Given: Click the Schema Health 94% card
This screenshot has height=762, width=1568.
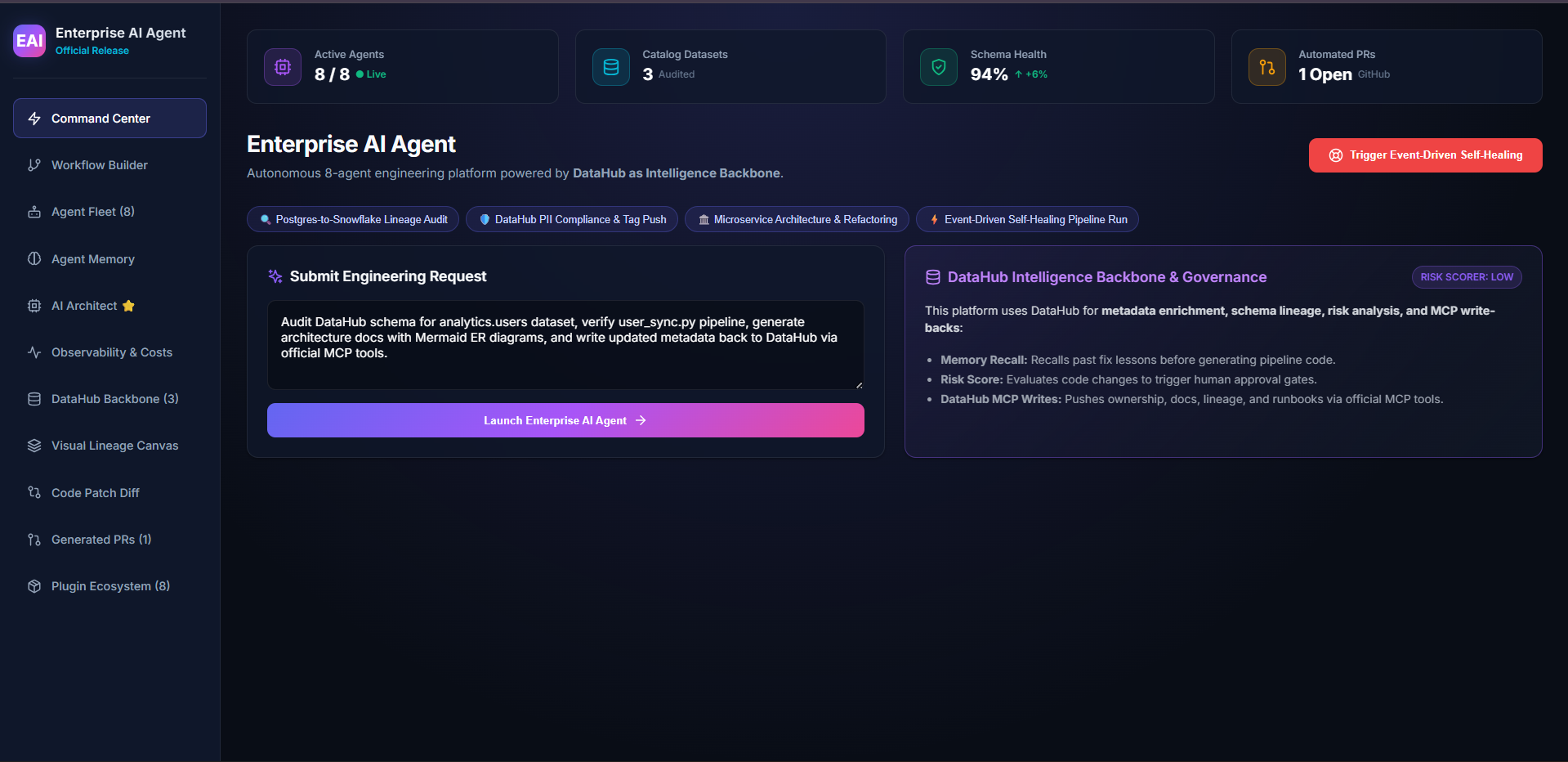Looking at the screenshot, I should 1058,67.
